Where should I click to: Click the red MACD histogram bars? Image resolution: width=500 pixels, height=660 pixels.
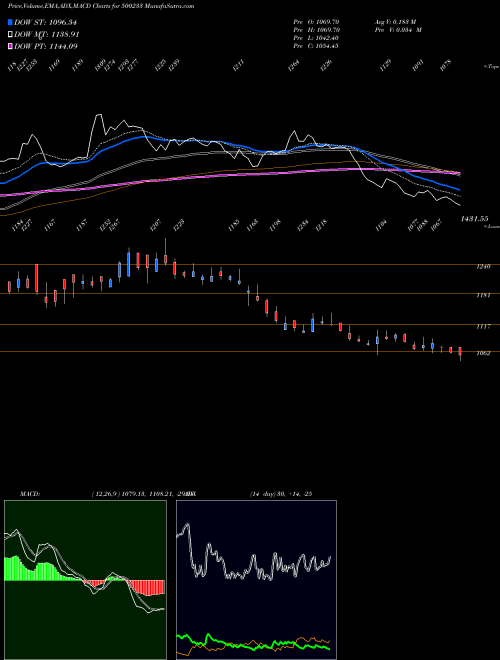(x=147, y=588)
